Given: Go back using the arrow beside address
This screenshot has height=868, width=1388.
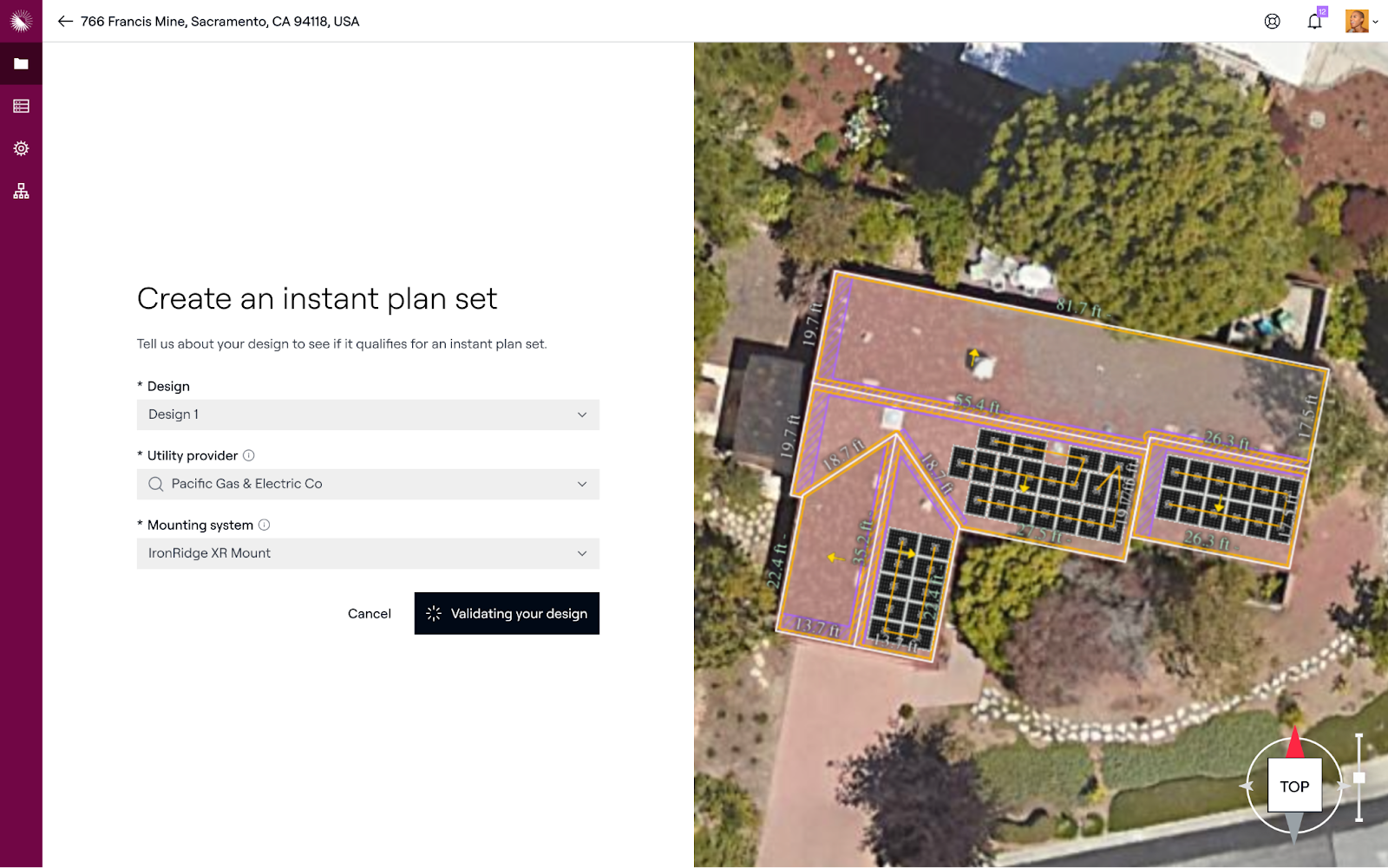Looking at the screenshot, I should (65, 22).
